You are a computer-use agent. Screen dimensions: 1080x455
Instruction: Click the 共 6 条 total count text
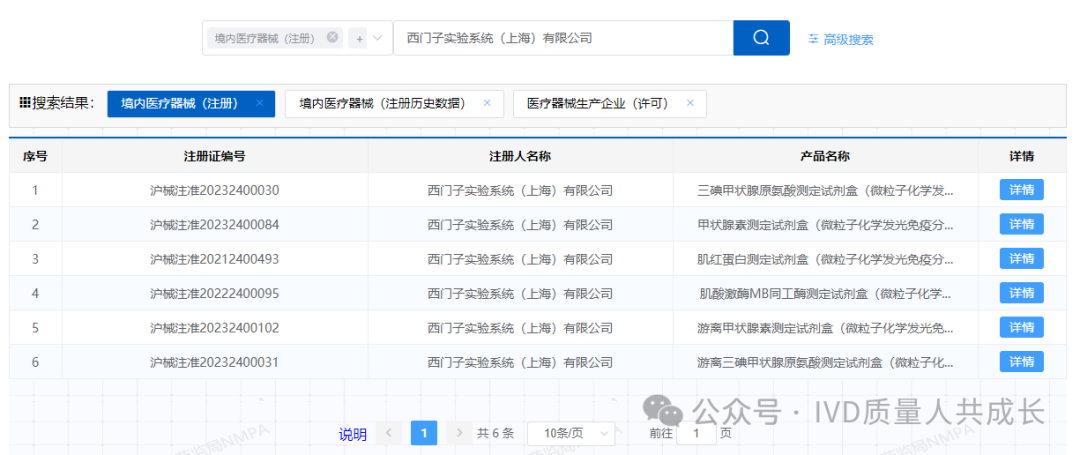click(495, 434)
